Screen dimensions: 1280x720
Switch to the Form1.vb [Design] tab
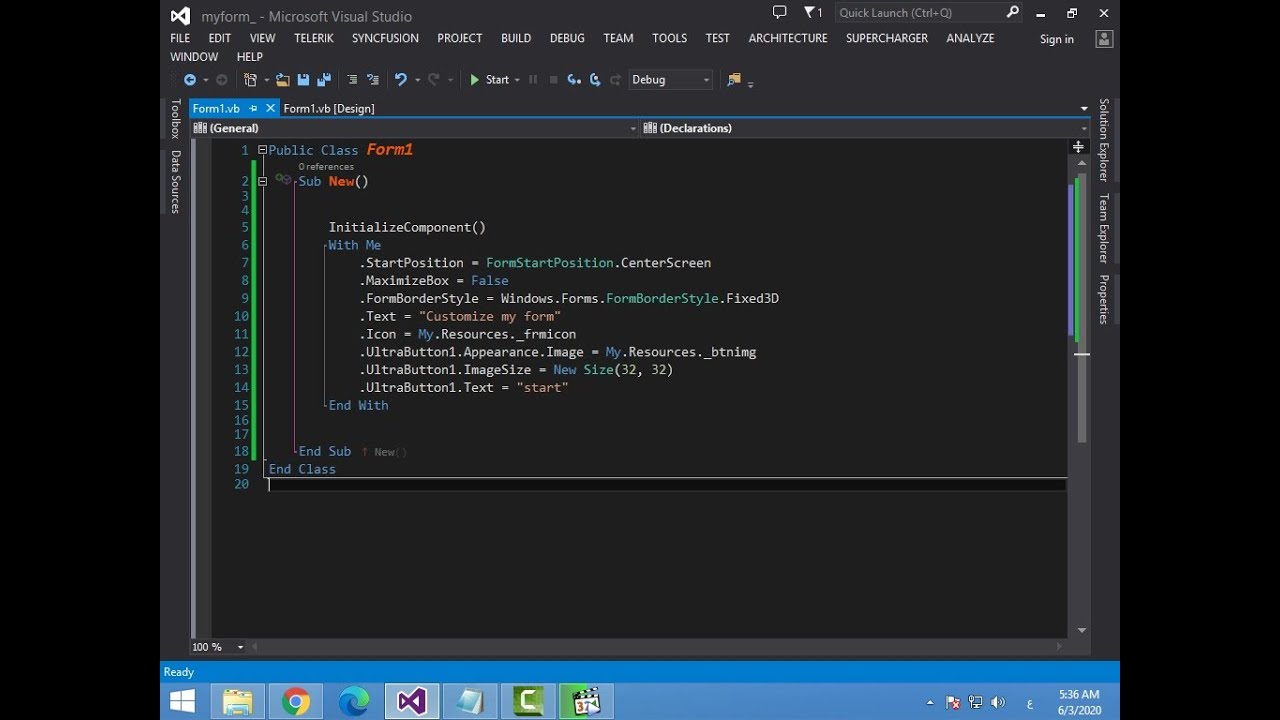329,108
